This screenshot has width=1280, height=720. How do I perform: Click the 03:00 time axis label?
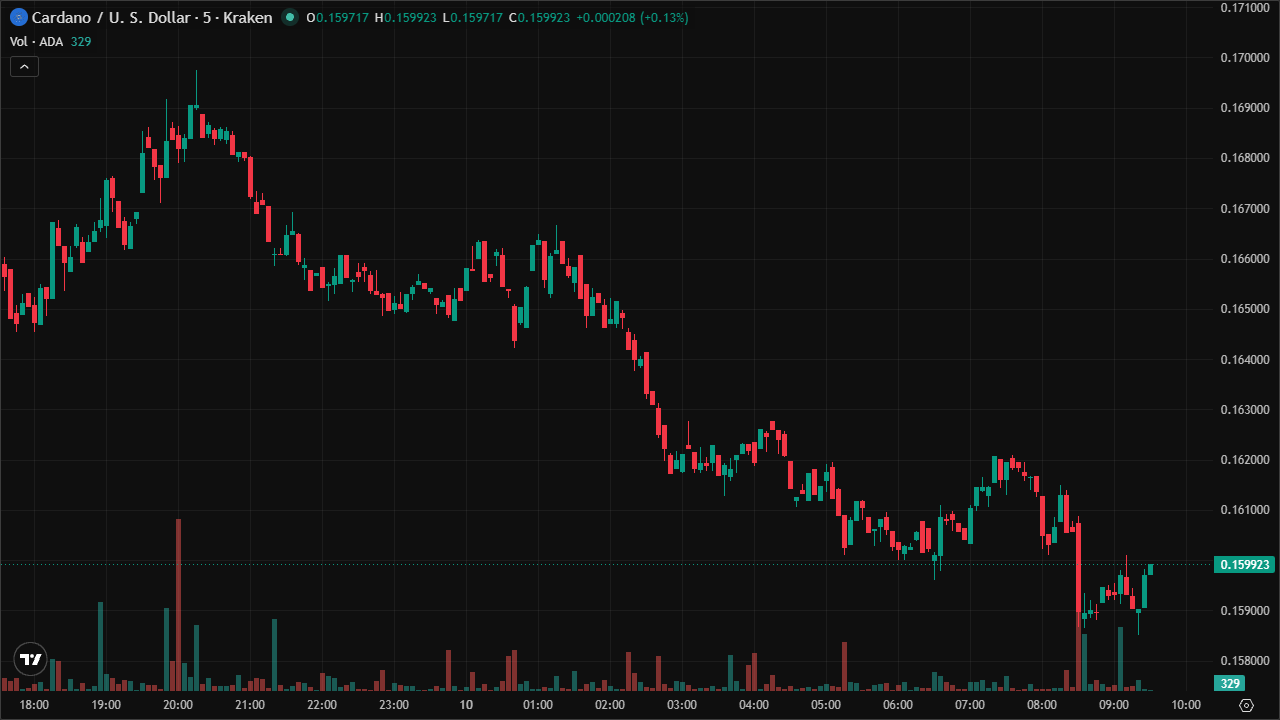point(682,705)
